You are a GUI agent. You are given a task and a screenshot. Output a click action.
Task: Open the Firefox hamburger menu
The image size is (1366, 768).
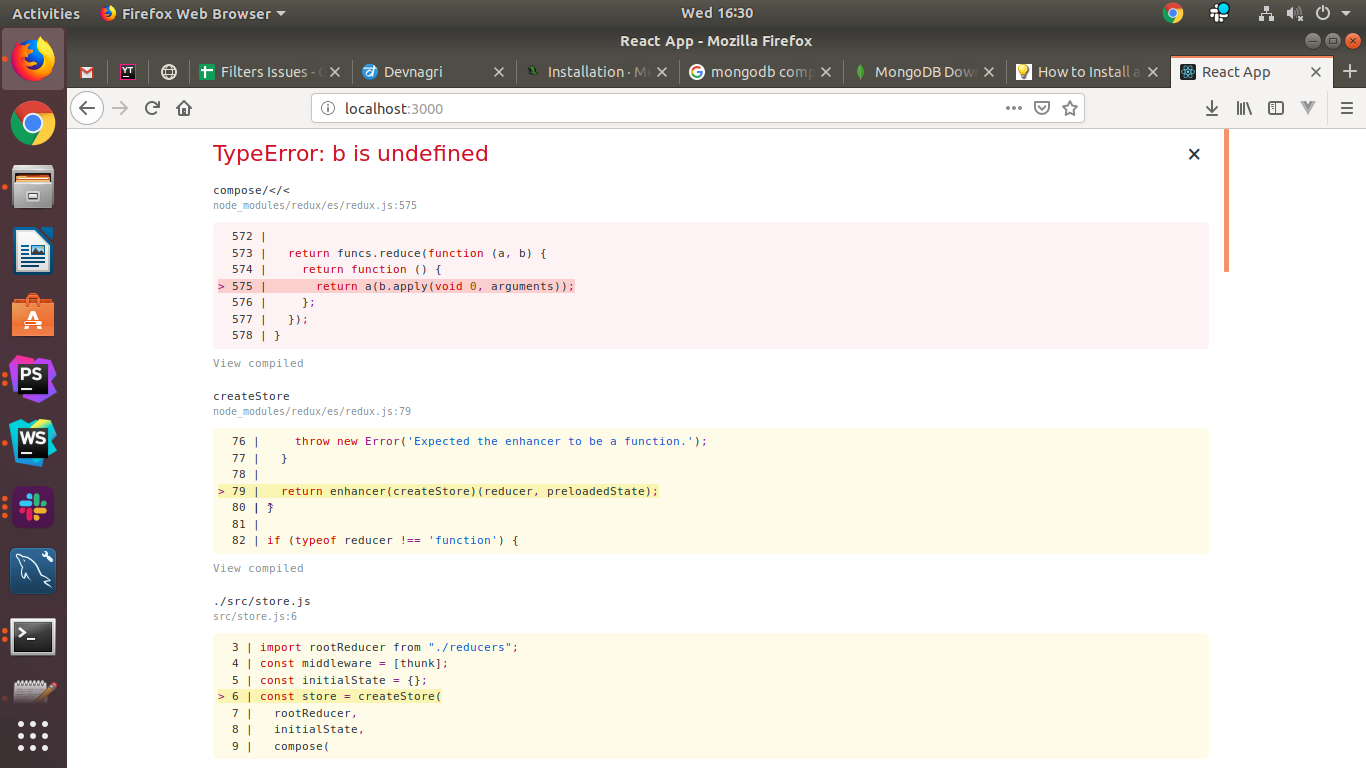[x=1347, y=108]
